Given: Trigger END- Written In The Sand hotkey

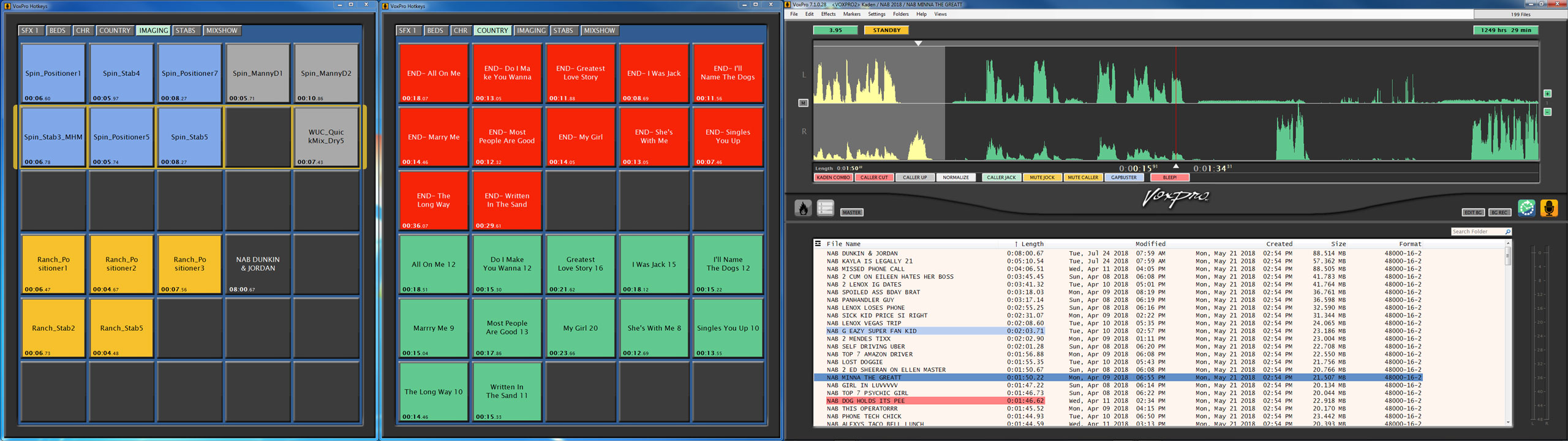Looking at the screenshot, I should tap(507, 200).
